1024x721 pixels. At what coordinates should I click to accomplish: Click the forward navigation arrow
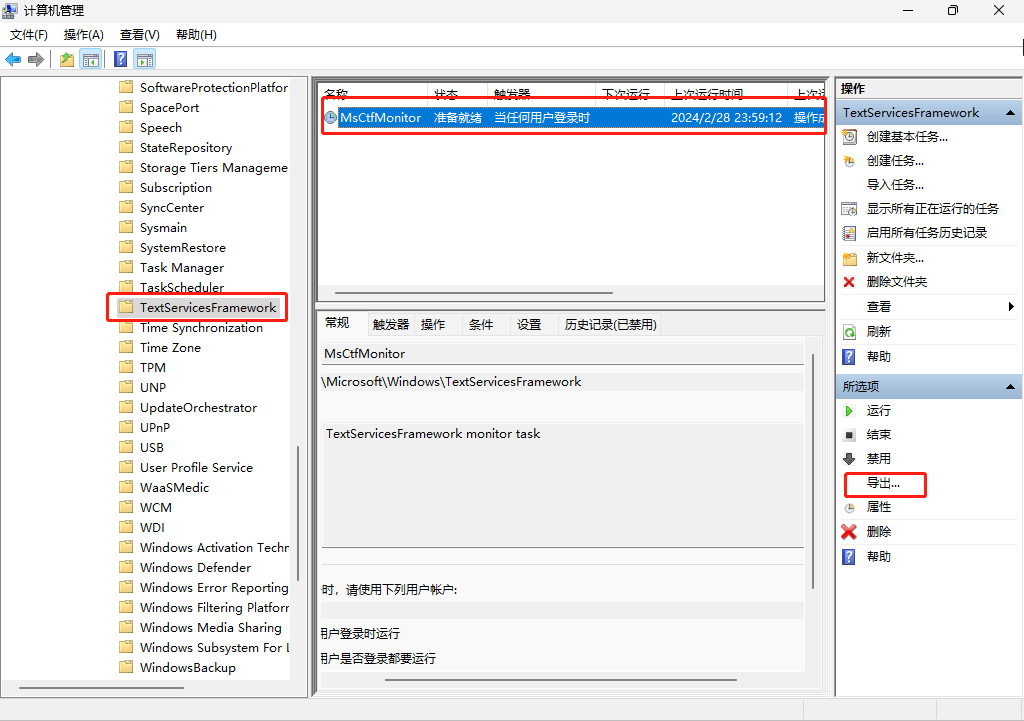click(37, 58)
